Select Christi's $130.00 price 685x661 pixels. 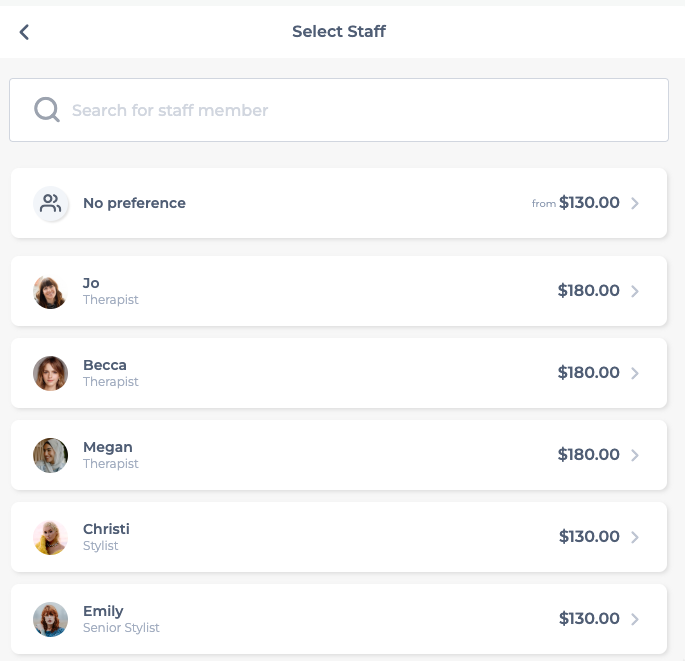pos(589,536)
